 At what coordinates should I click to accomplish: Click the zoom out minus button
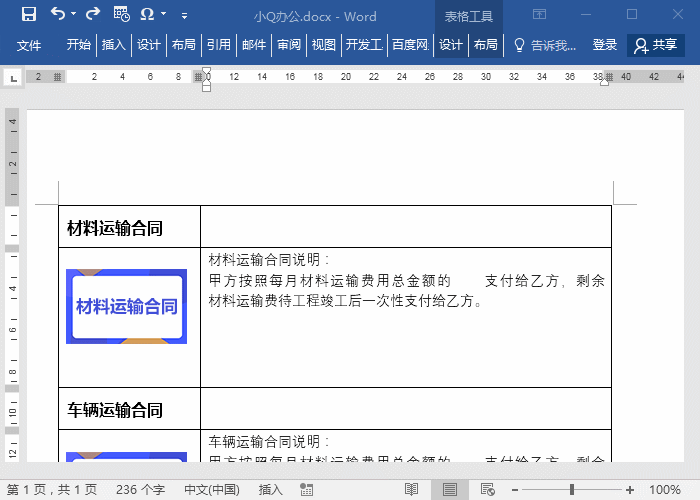click(515, 490)
